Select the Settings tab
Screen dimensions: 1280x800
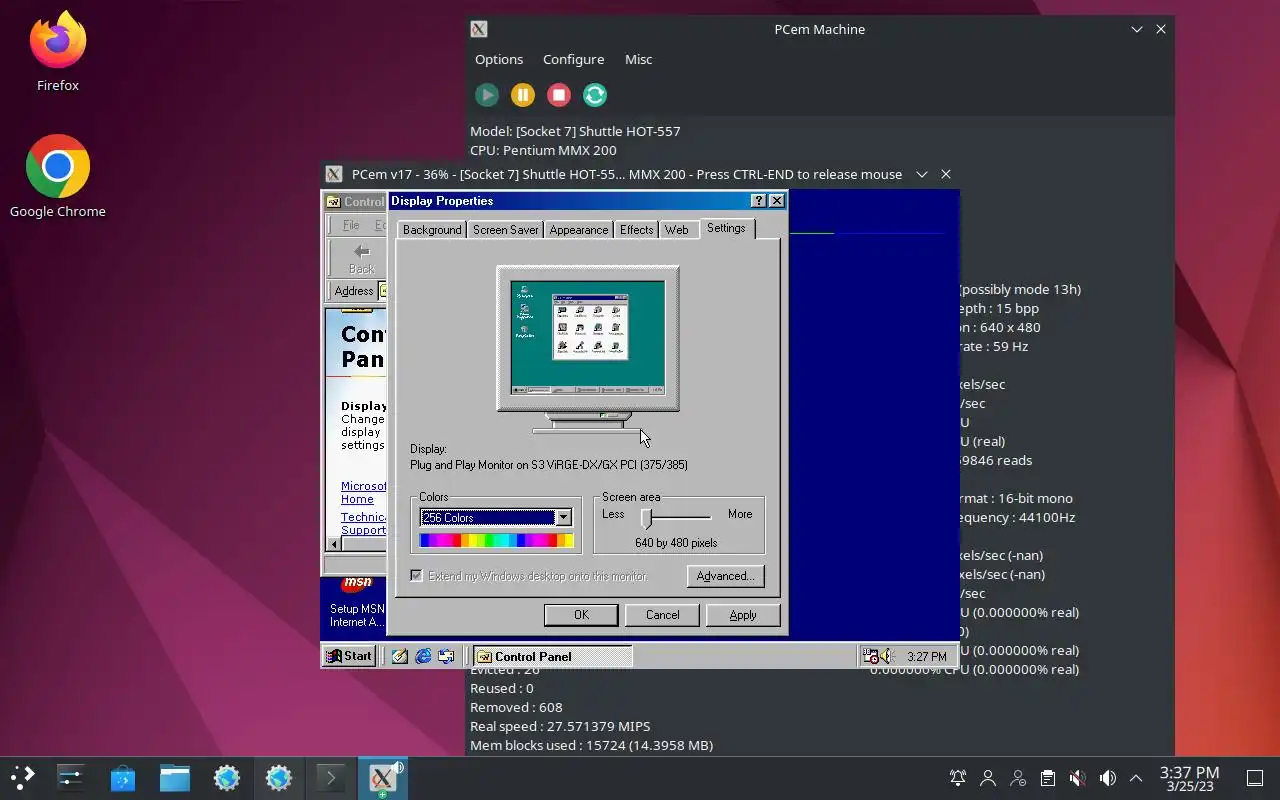tap(726, 228)
